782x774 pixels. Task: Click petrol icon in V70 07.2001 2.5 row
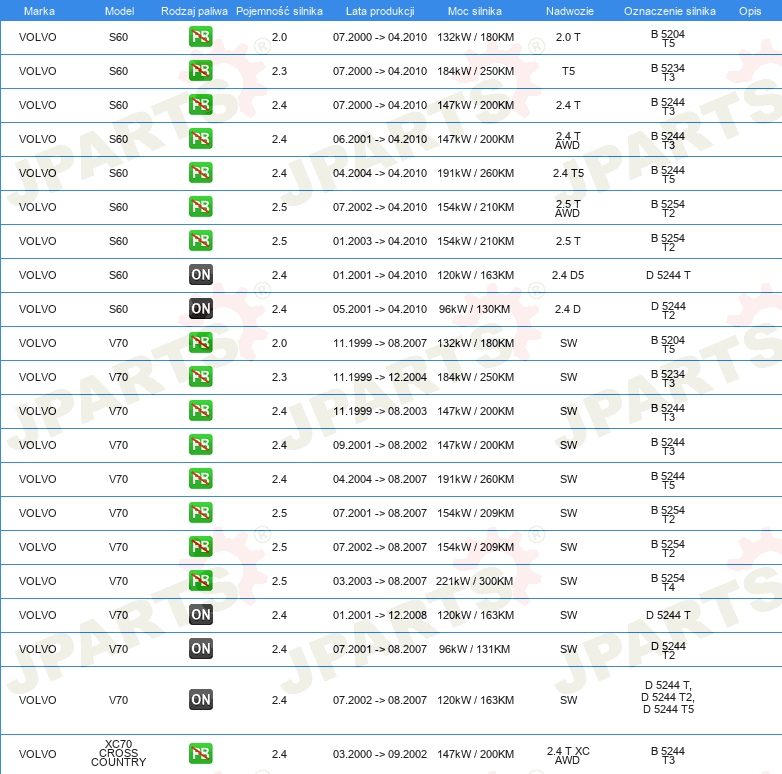coord(201,513)
